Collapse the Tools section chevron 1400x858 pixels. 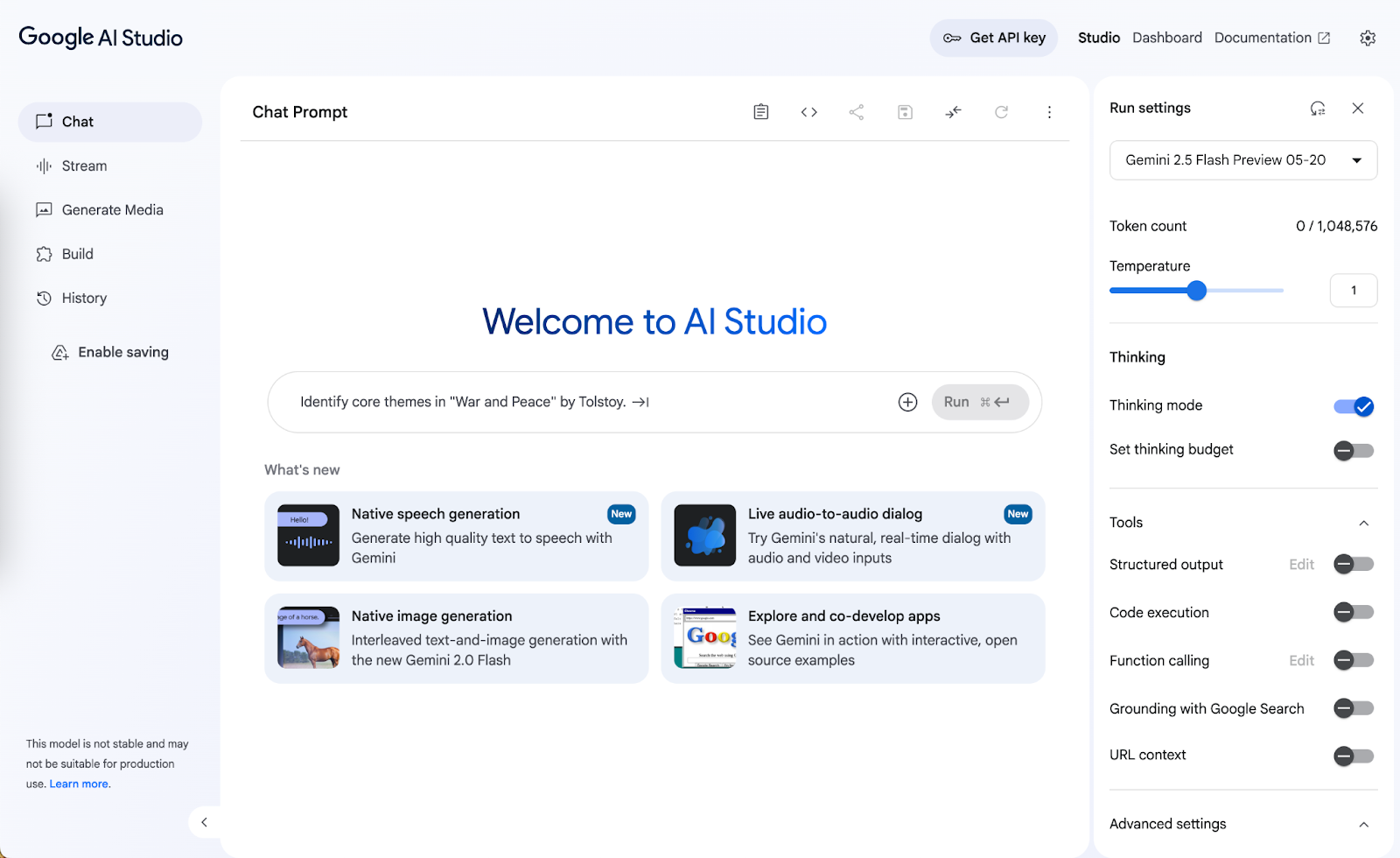[x=1363, y=523]
